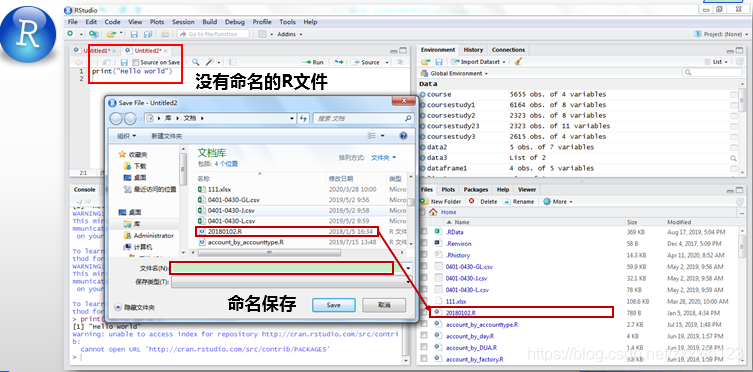753x372 pixels.
Task: Run current line with Run button
Action: coord(313,62)
